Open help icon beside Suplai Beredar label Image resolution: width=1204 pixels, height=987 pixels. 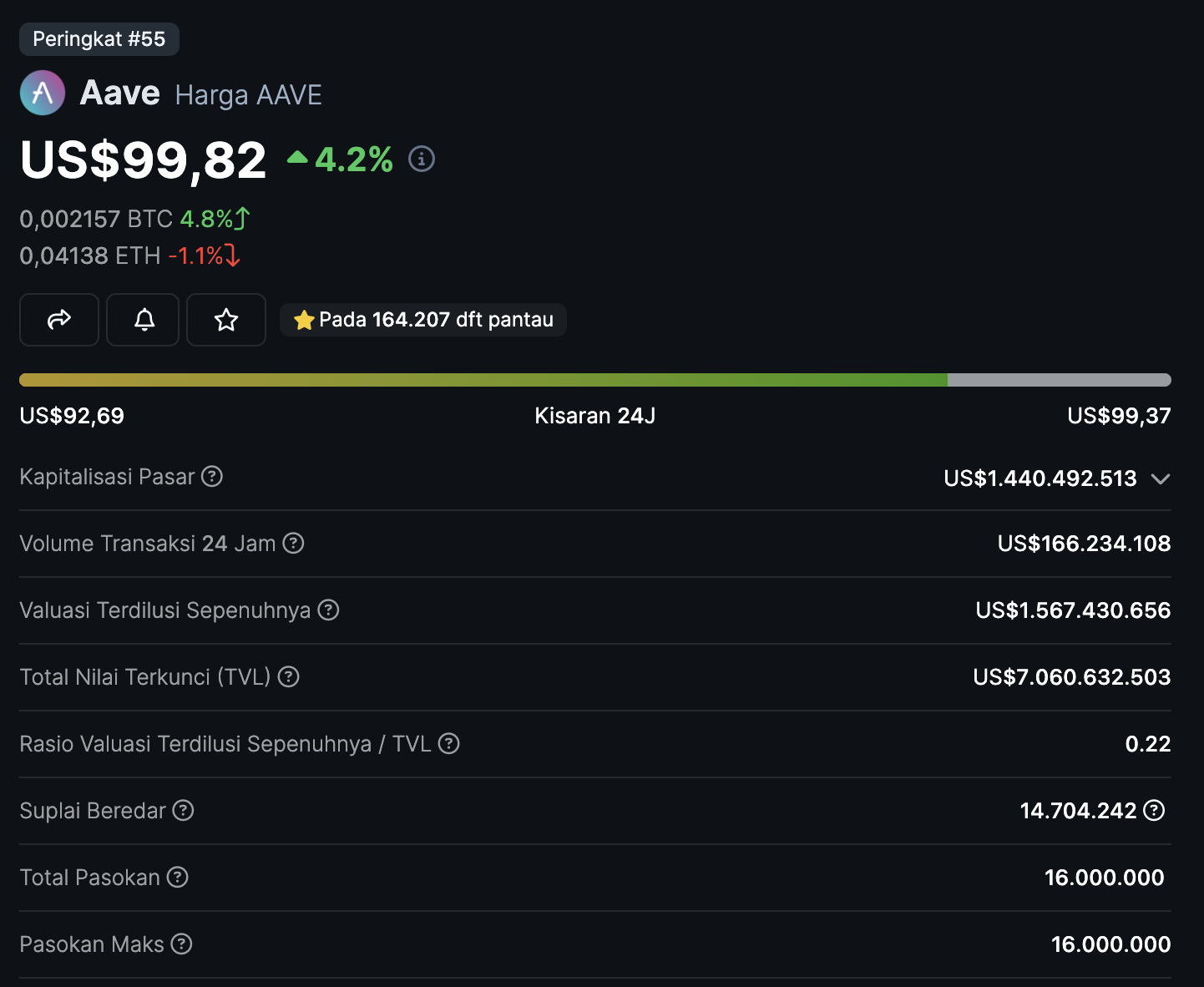pyautogui.click(x=183, y=810)
